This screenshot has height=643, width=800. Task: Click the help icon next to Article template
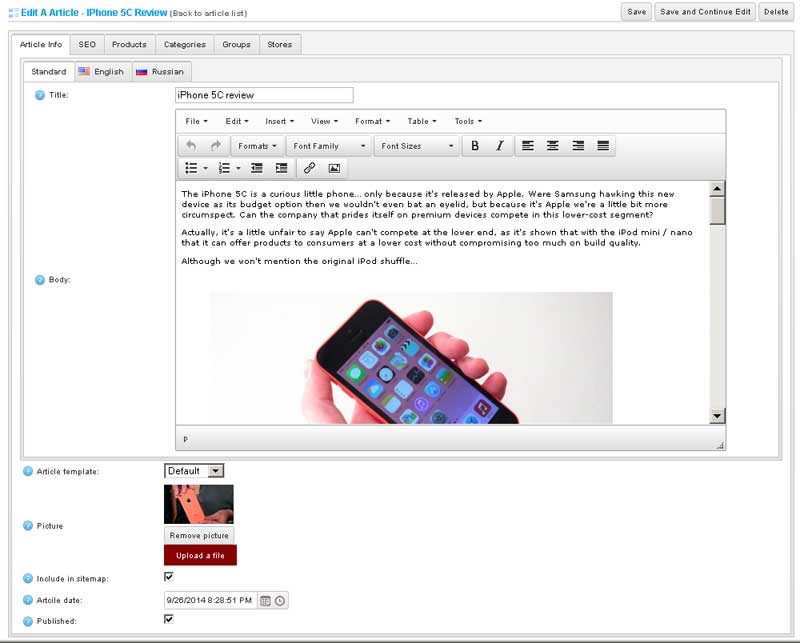point(28,471)
